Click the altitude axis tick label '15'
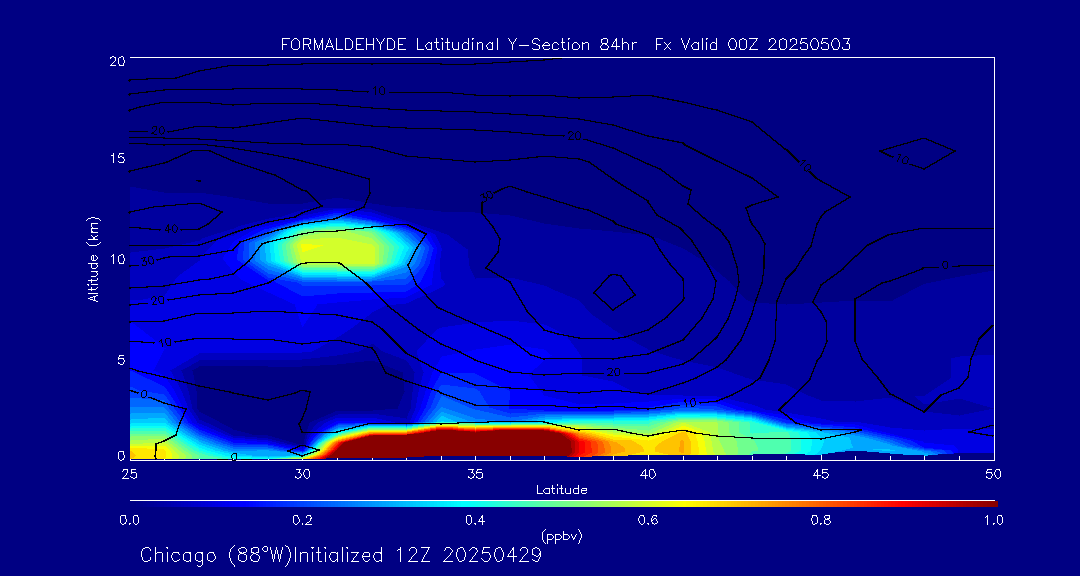 [116, 158]
